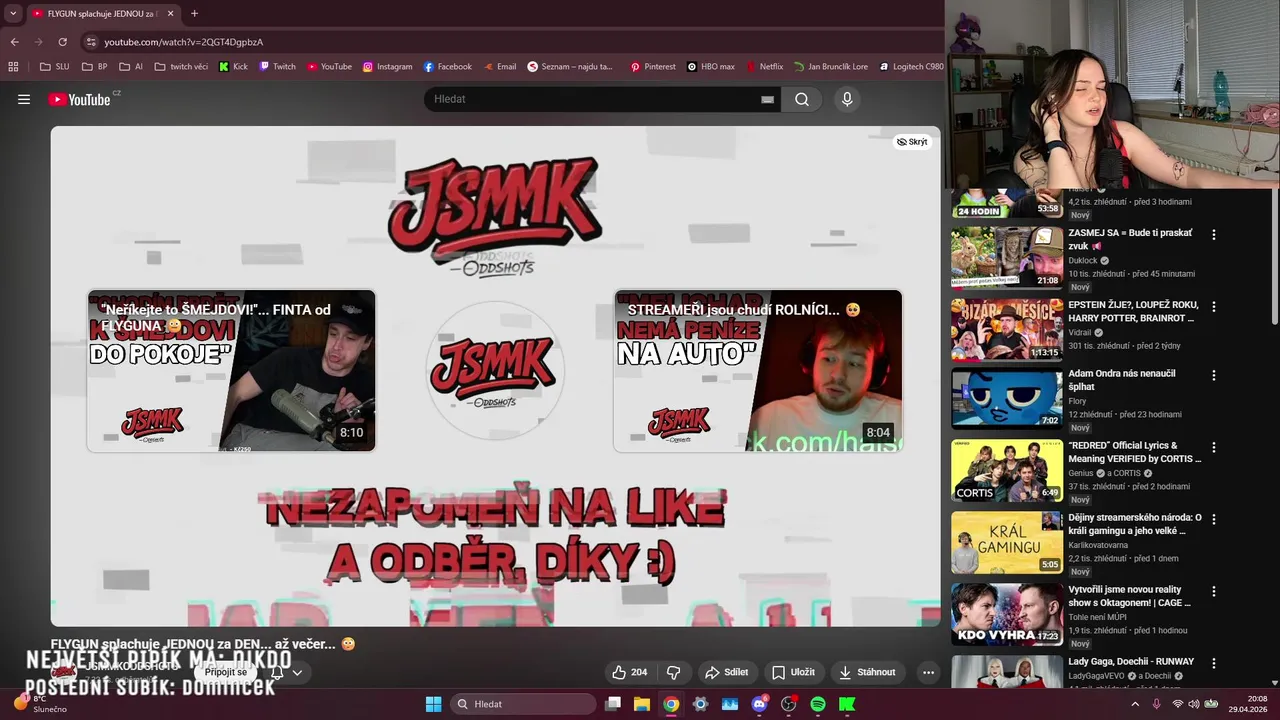This screenshot has height=720, width=1280.
Task: Click the Stáhnout download button
Action: coord(867,672)
